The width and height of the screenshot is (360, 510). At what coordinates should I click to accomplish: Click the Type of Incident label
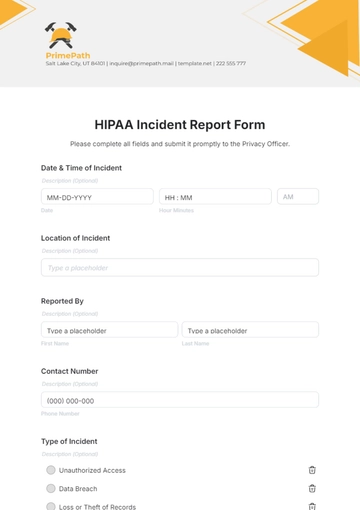[69, 441]
